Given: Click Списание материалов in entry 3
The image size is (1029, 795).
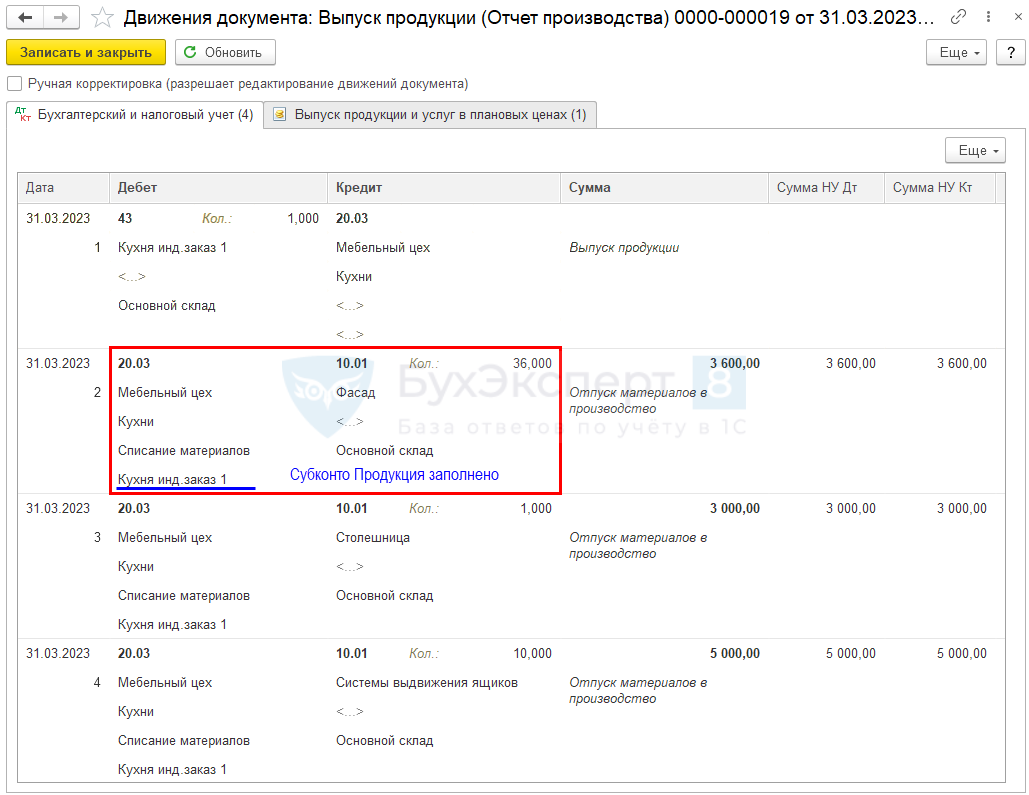Looking at the screenshot, I should click(x=184, y=596).
